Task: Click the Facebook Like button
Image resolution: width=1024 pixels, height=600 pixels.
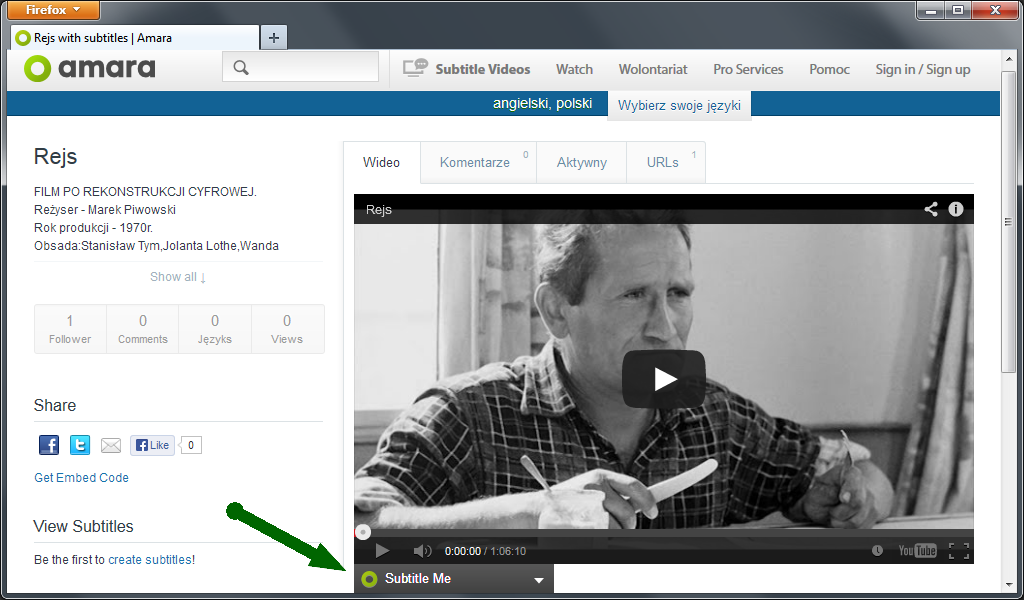Action: 152,445
